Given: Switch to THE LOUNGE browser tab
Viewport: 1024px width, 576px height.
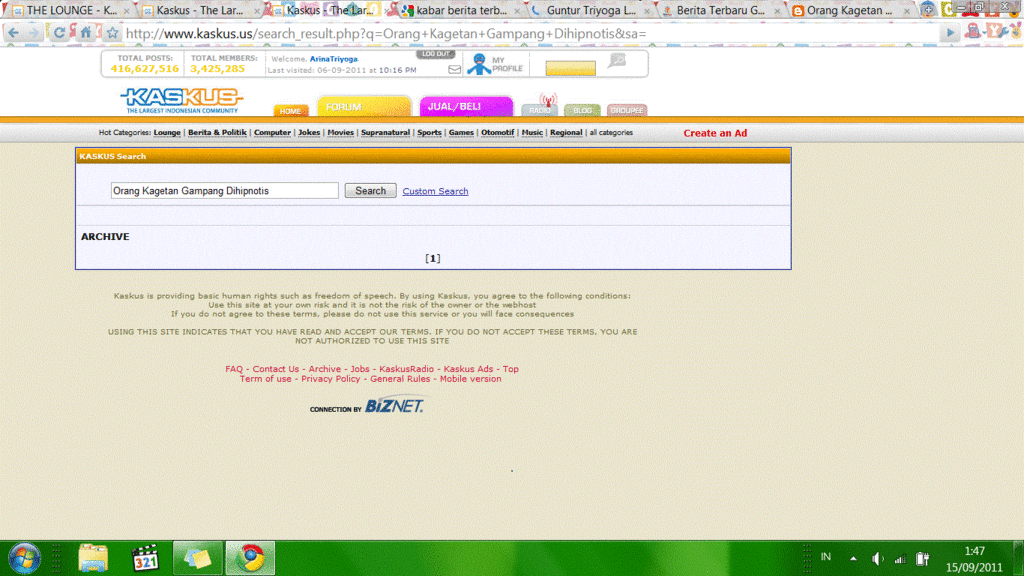Looking at the screenshot, I should click(x=65, y=10).
